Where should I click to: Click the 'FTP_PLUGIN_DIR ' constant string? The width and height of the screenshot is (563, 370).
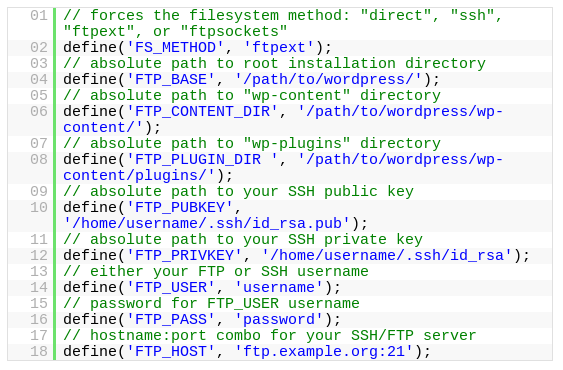(203, 159)
